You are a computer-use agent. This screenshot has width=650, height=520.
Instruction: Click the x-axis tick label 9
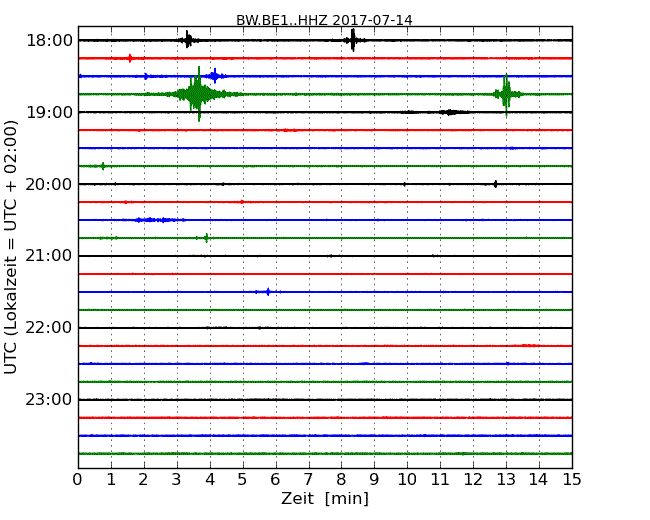(x=374, y=480)
